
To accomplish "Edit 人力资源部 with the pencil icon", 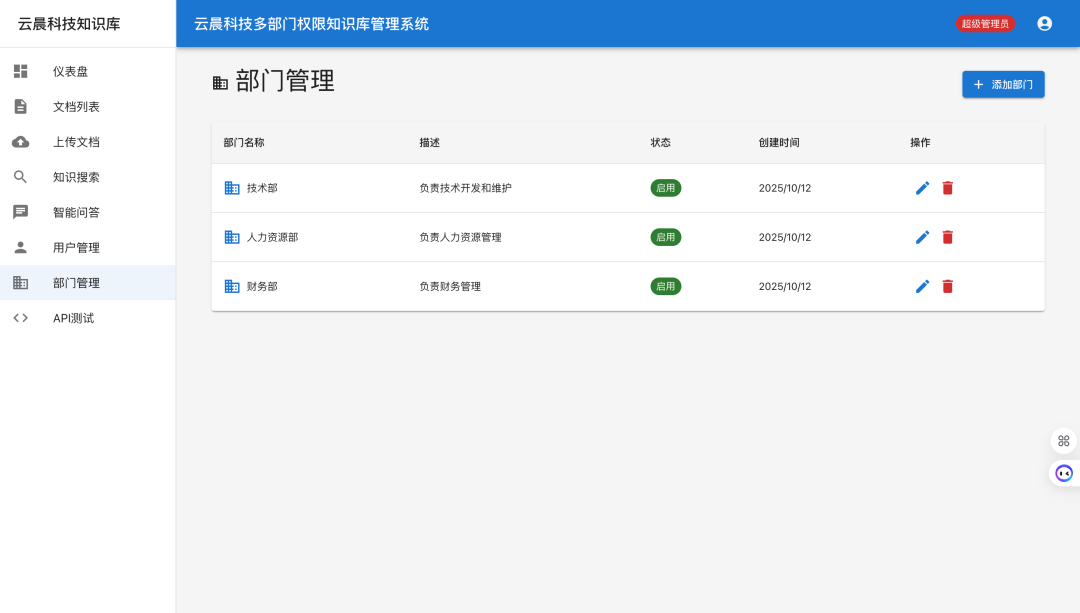I will point(922,237).
